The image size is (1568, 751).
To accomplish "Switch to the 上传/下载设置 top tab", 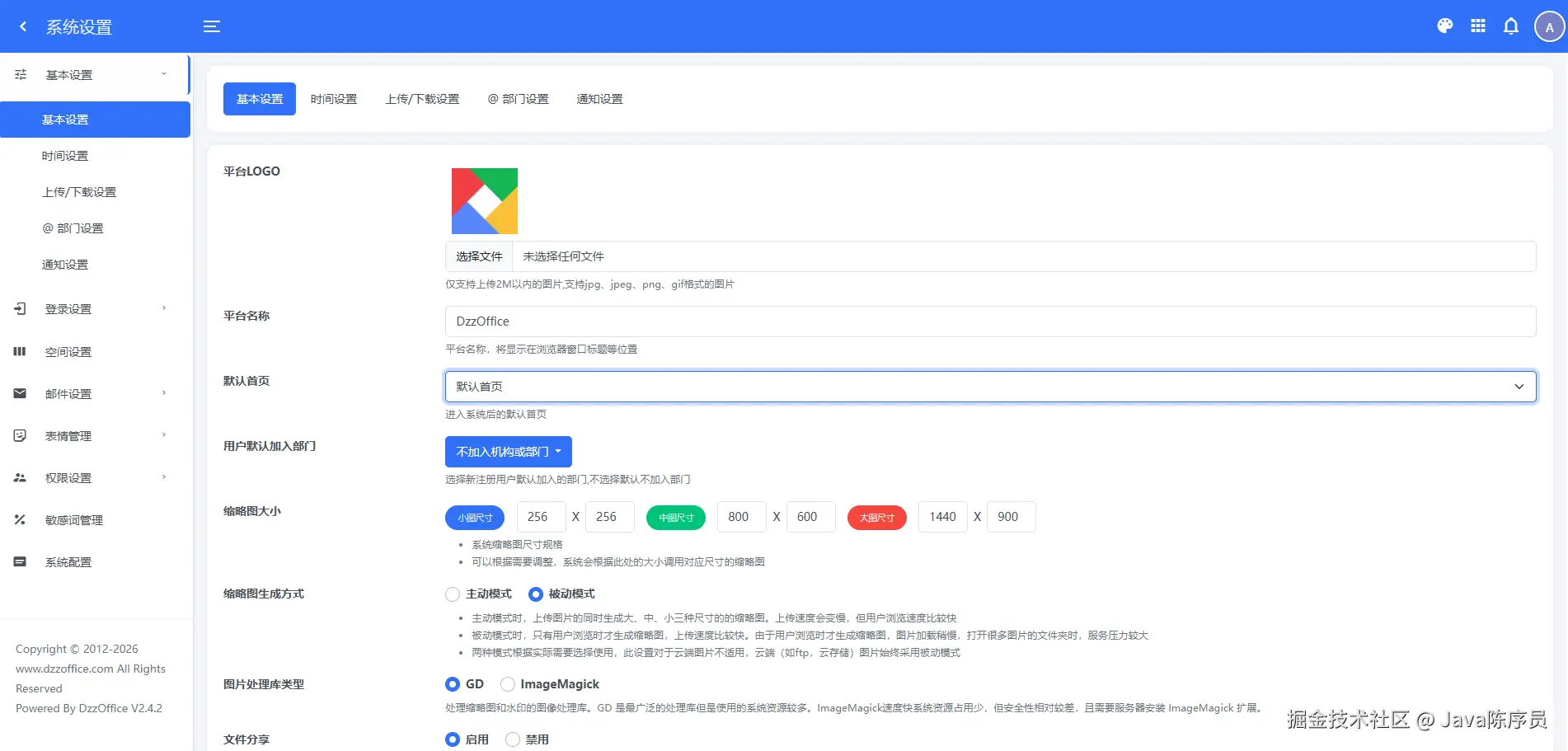I will tap(422, 99).
